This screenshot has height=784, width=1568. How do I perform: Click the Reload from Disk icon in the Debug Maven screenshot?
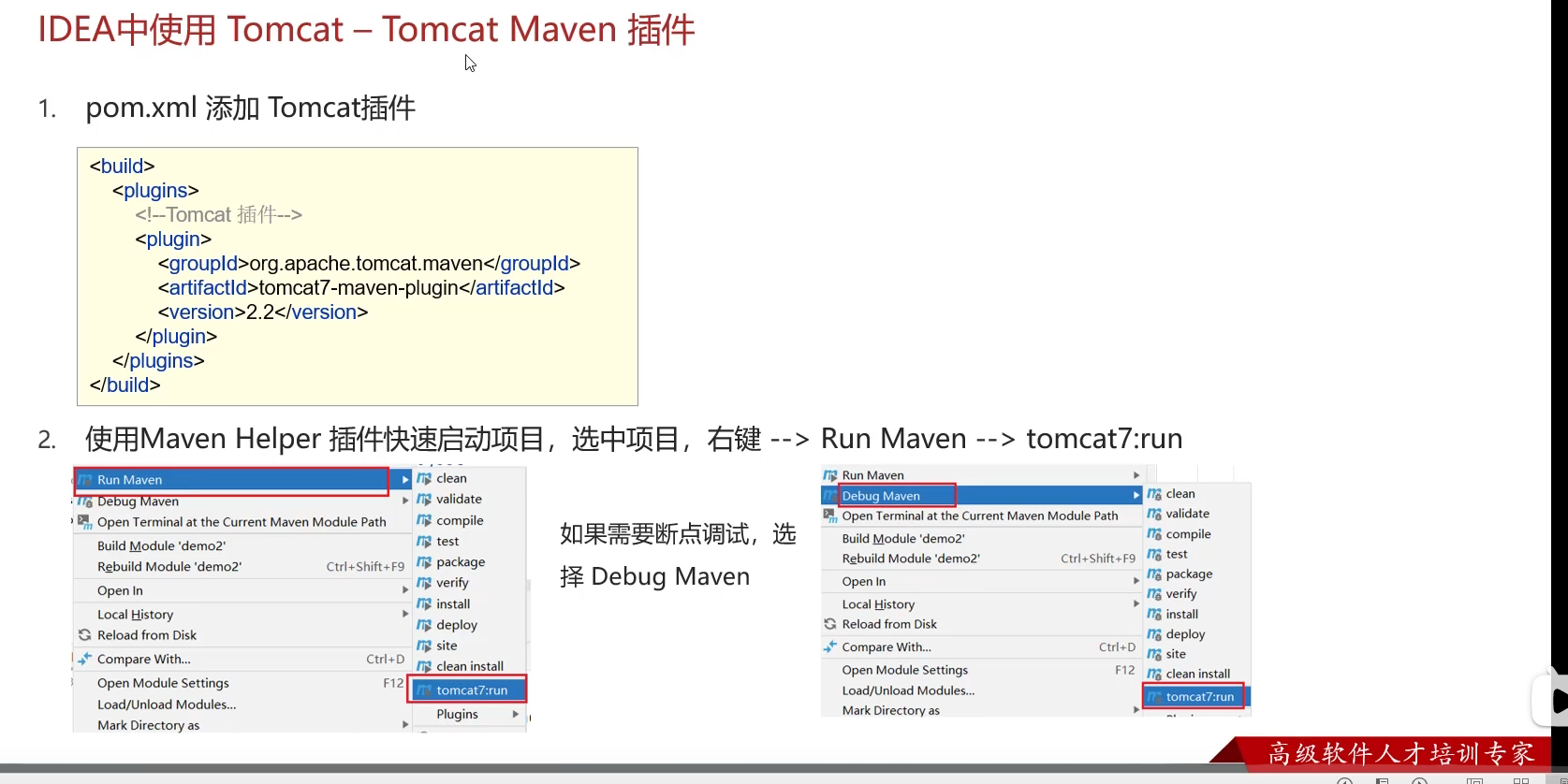click(830, 624)
